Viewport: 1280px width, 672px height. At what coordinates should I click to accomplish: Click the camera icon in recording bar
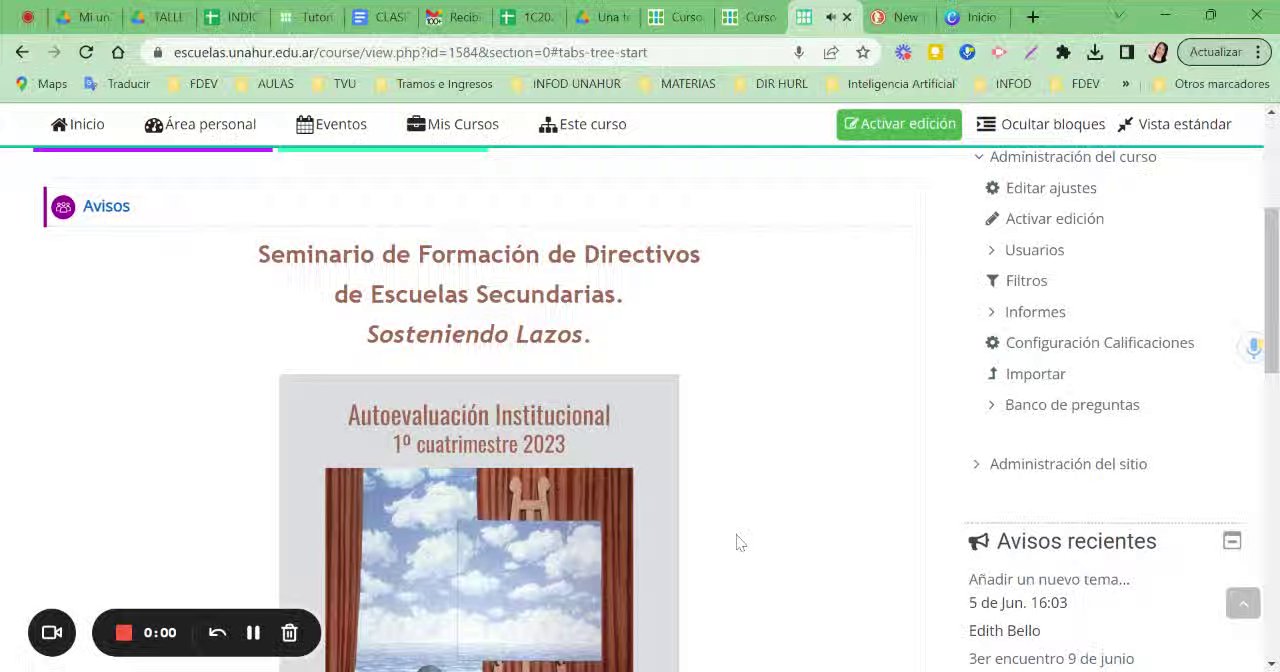point(52,632)
